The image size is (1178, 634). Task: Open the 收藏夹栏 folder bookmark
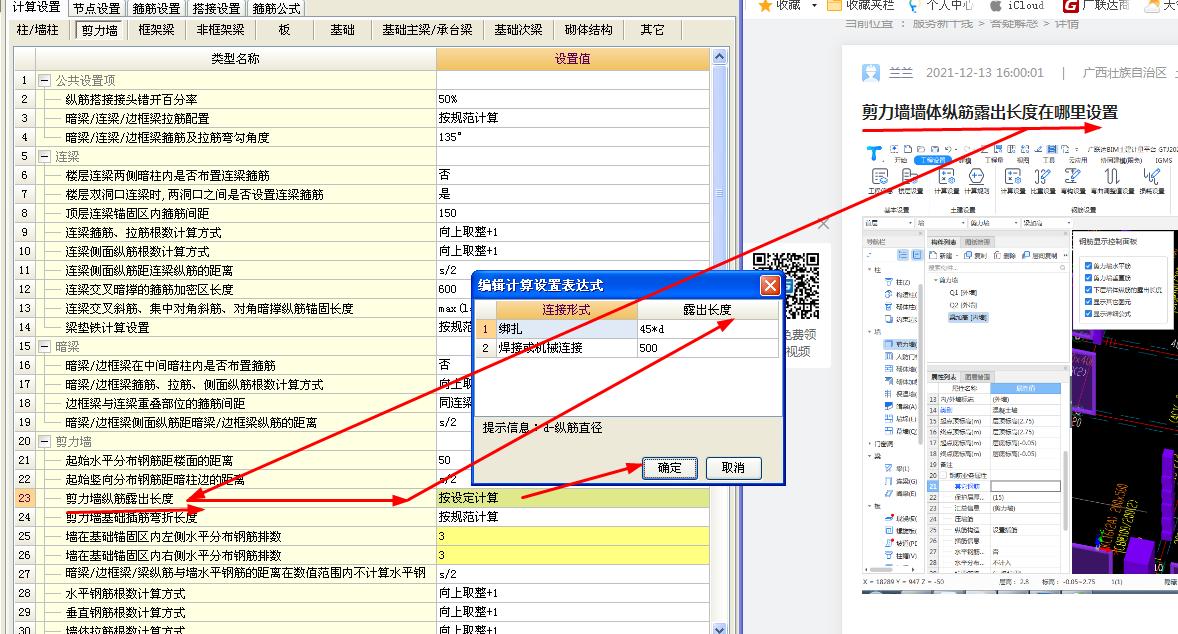tap(860, 5)
